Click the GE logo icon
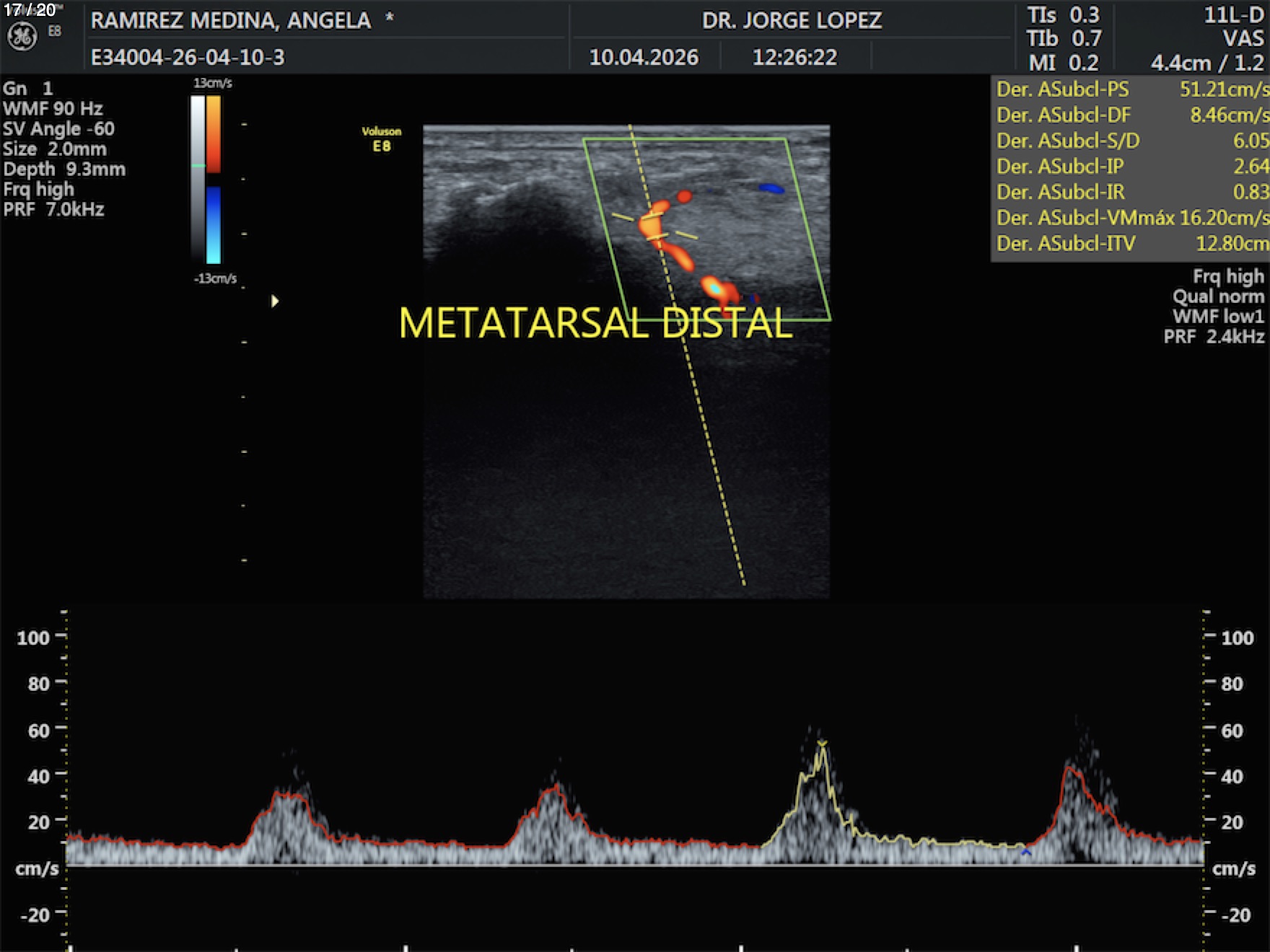The width and height of the screenshot is (1270, 952). tap(22, 37)
